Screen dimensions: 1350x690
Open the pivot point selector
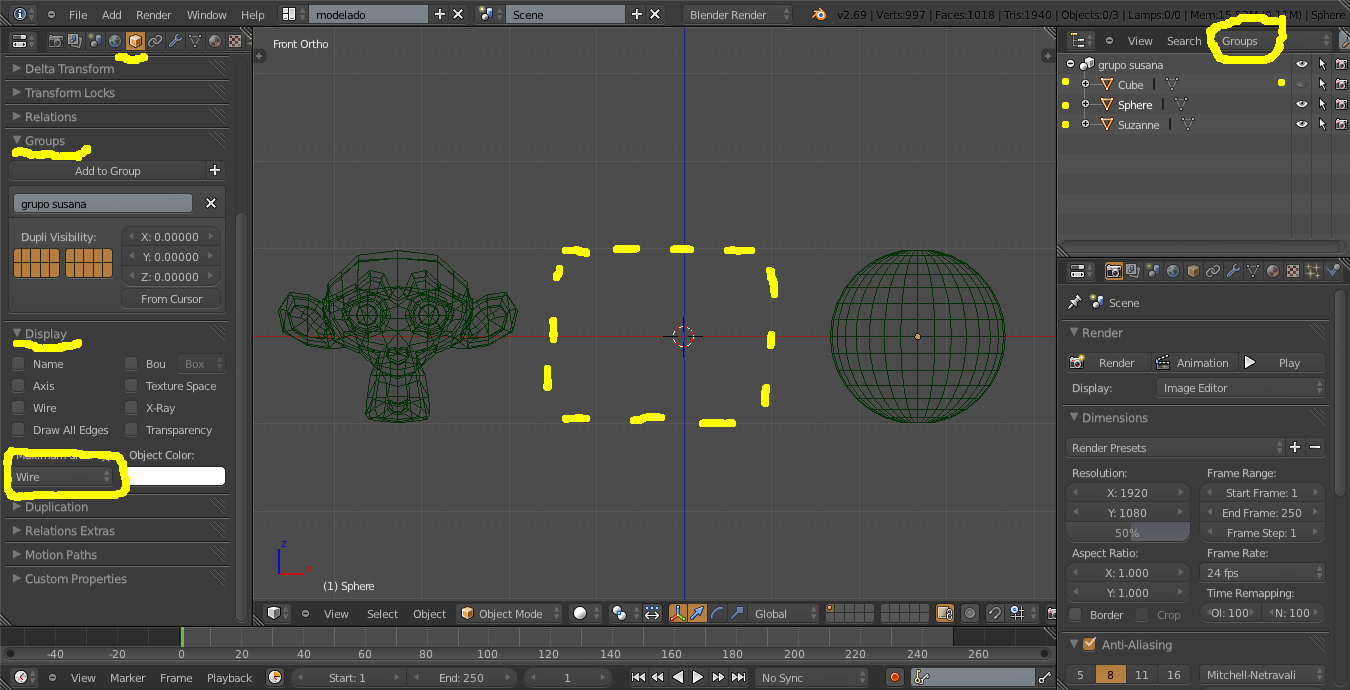[624, 613]
